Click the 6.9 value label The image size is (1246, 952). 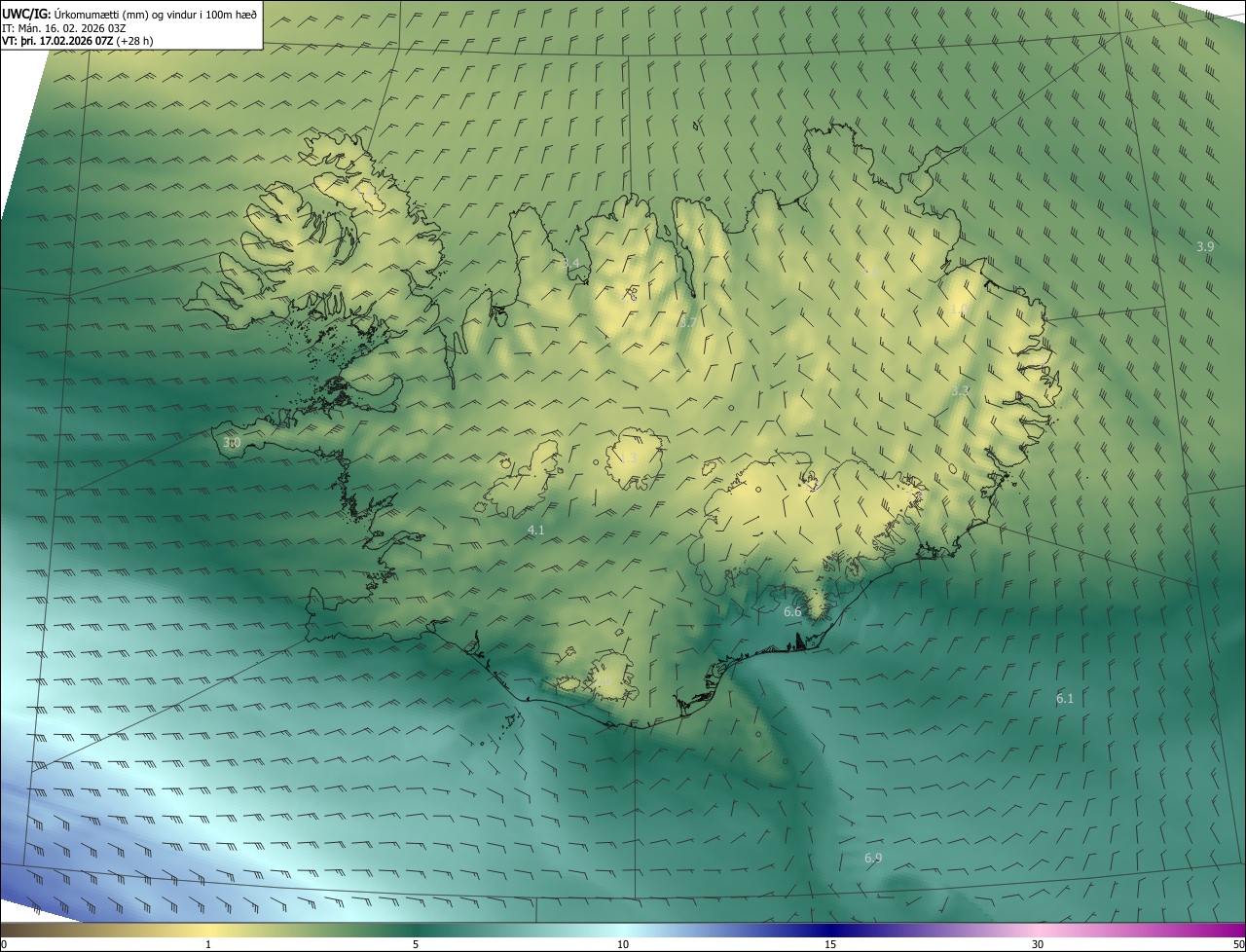click(x=873, y=859)
